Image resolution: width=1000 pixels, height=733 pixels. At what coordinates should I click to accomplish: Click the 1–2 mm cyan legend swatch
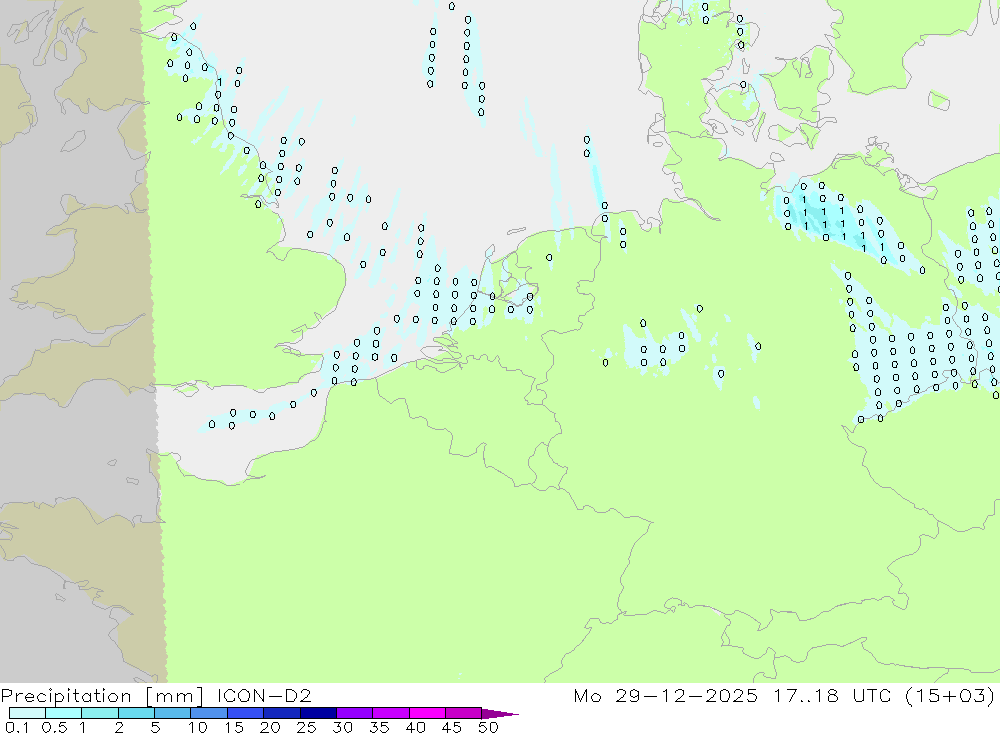(x=100, y=713)
